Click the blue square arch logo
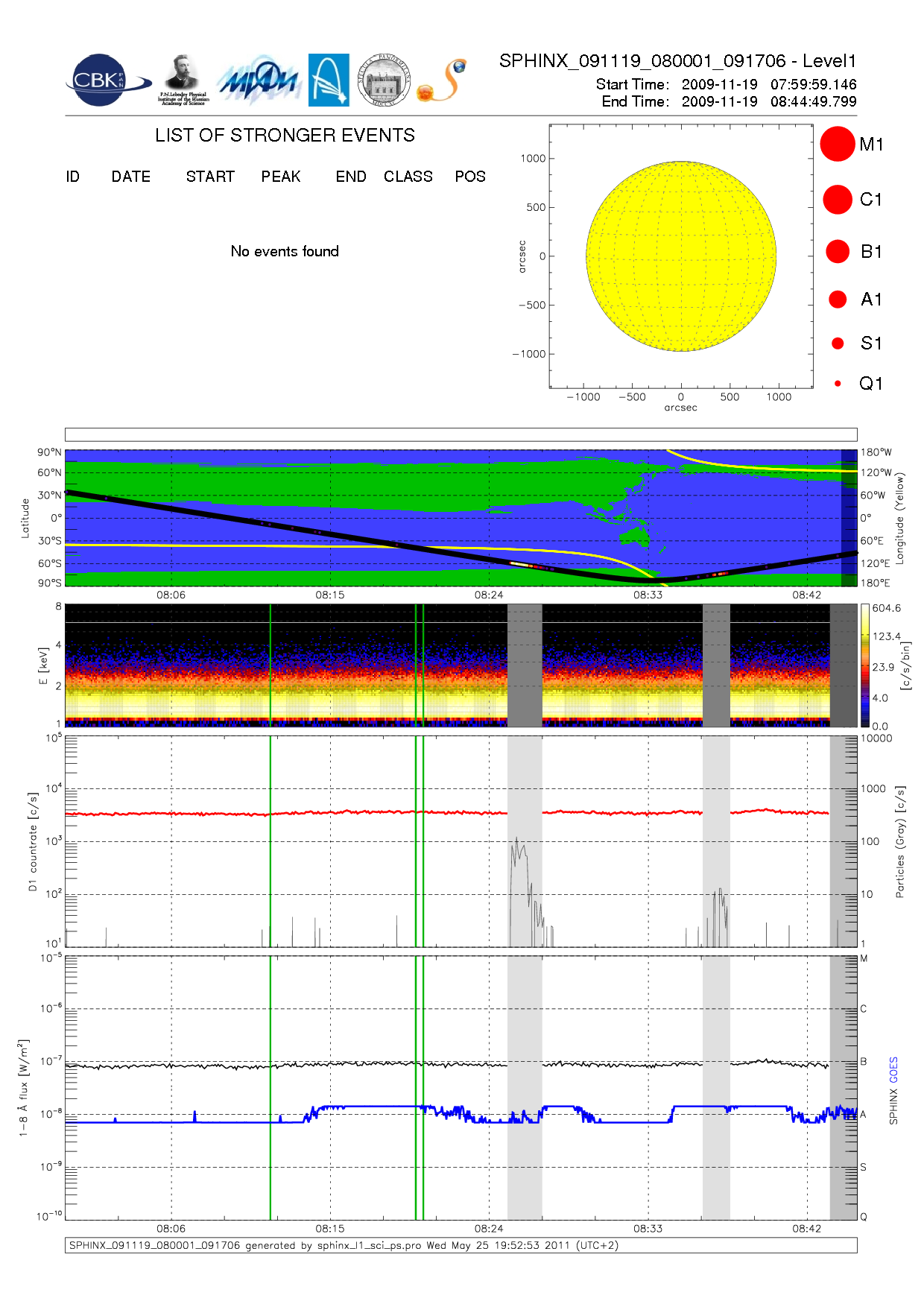This screenshot has width=924, height=1307. tap(329, 80)
